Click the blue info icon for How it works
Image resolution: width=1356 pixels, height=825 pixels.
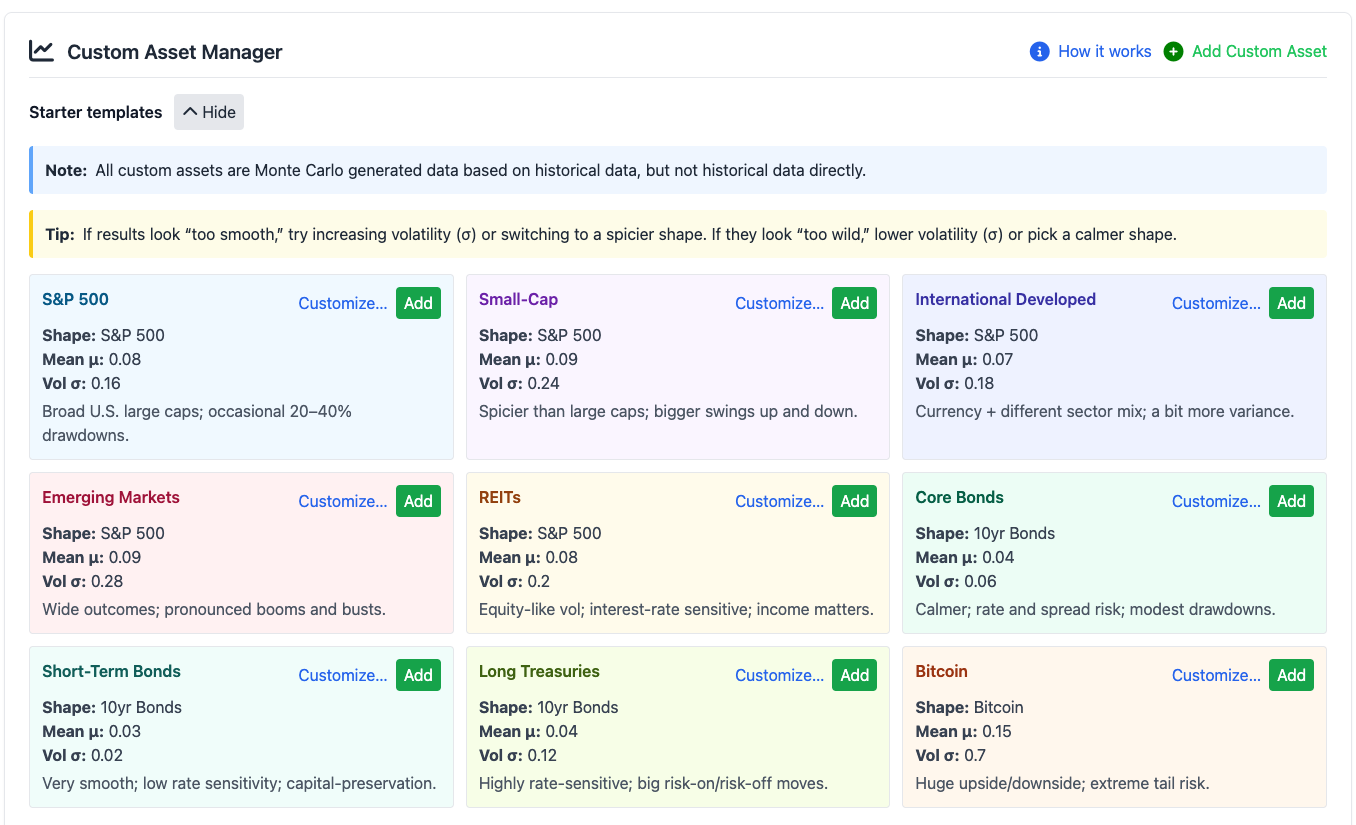1039,51
